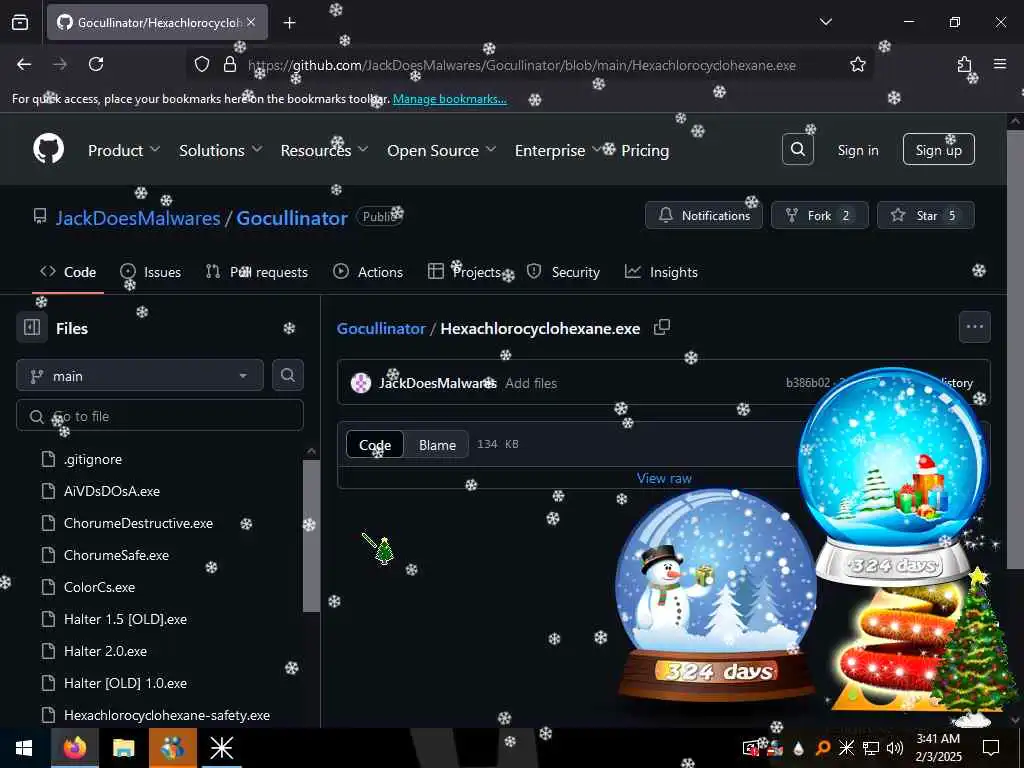The image size is (1024, 768).
Task: Expand the Solutions menu
Action: 221,150
